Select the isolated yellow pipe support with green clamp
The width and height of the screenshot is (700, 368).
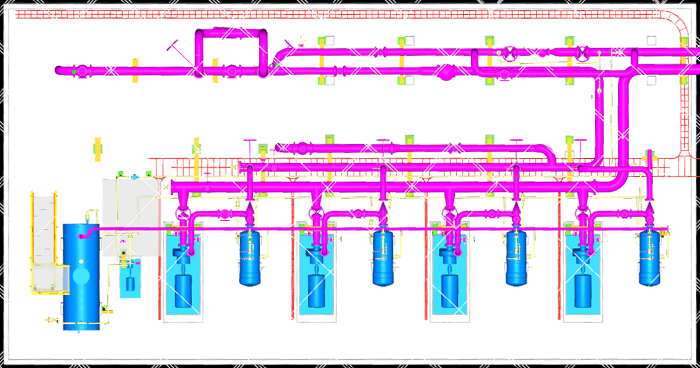pyautogui.click(x=97, y=150)
